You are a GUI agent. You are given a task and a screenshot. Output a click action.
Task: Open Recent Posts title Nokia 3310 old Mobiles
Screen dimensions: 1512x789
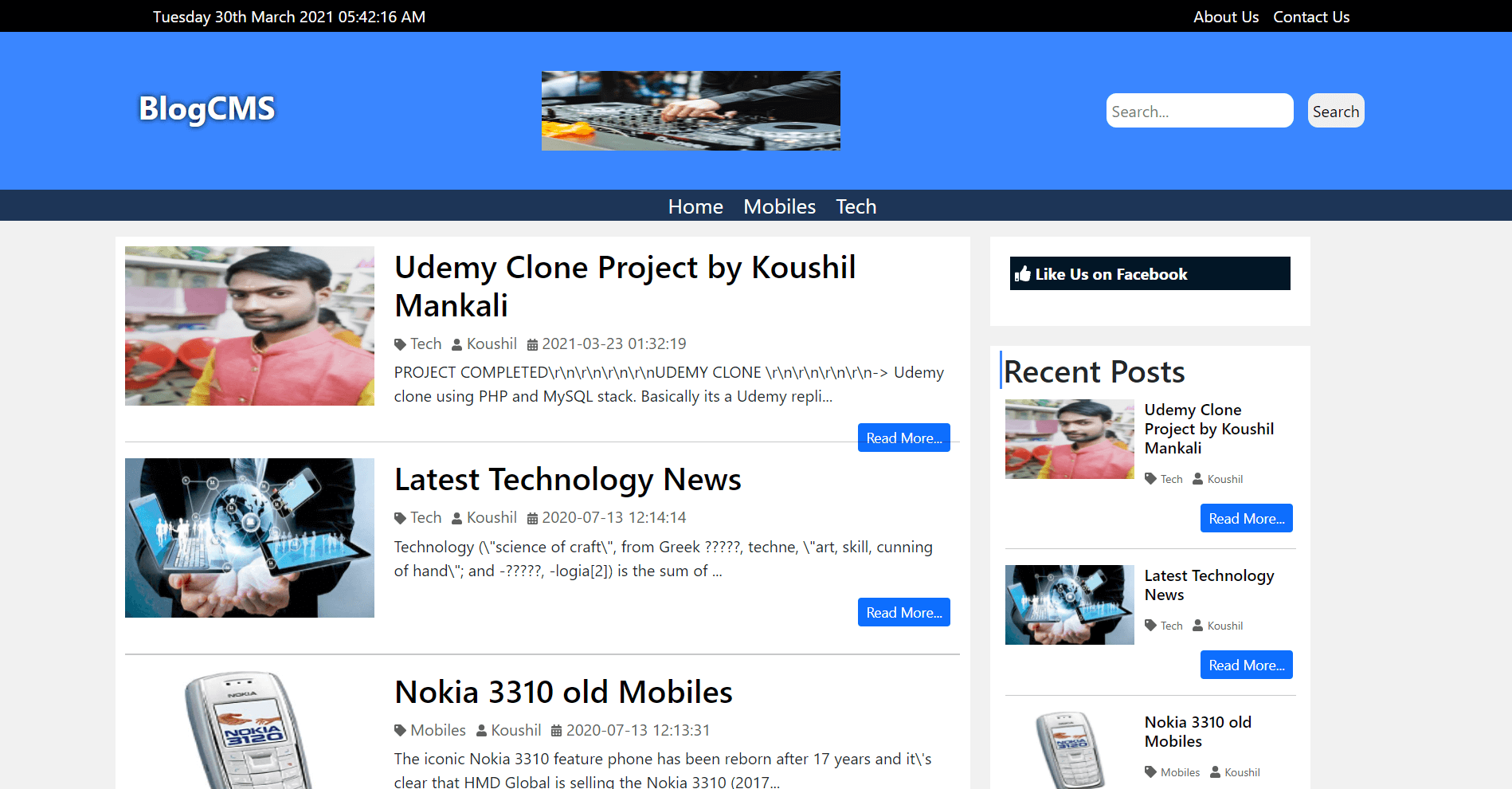(x=1198, y=732)
